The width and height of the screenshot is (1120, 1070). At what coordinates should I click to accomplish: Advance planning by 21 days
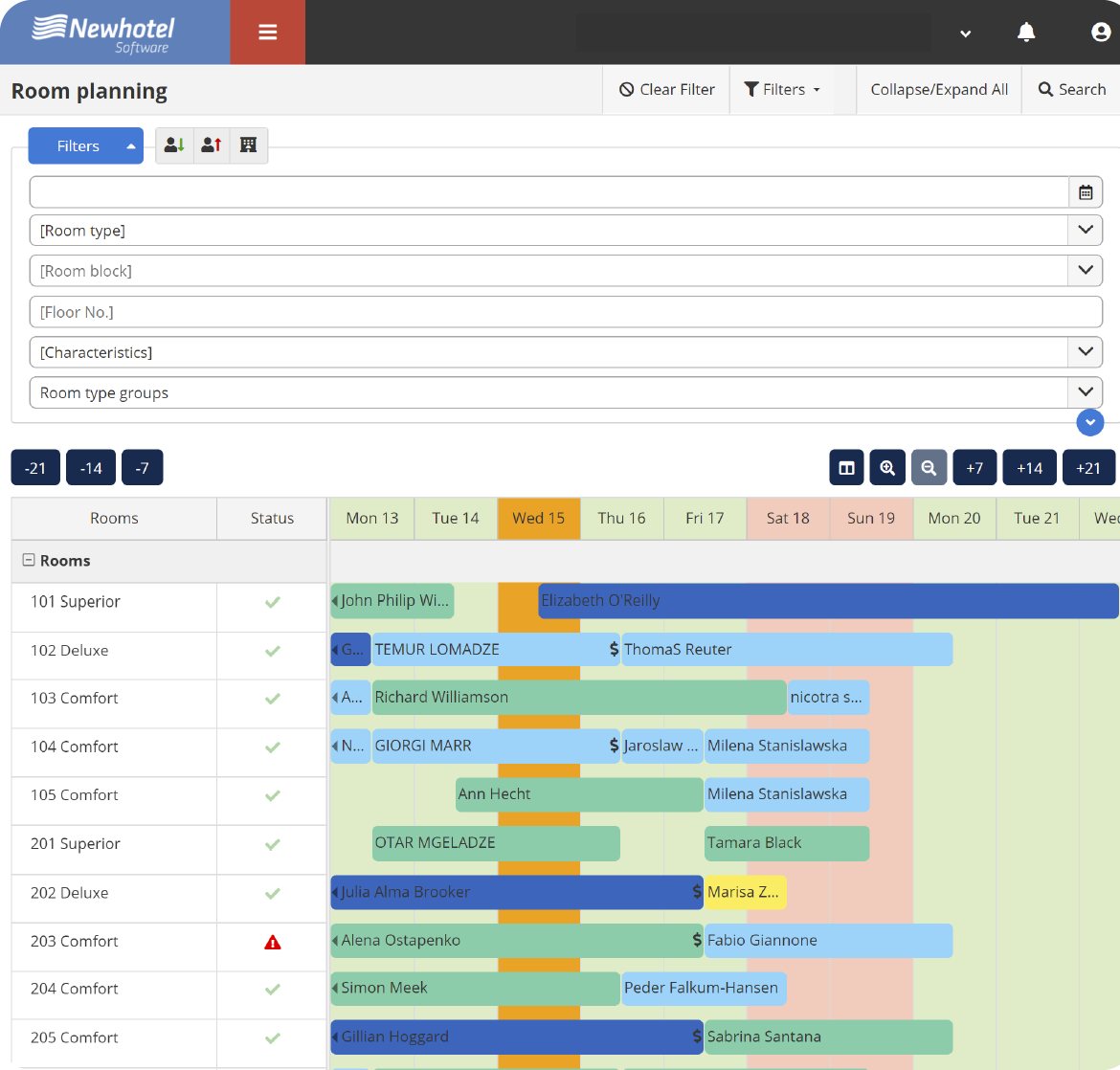coord(1088,468)
